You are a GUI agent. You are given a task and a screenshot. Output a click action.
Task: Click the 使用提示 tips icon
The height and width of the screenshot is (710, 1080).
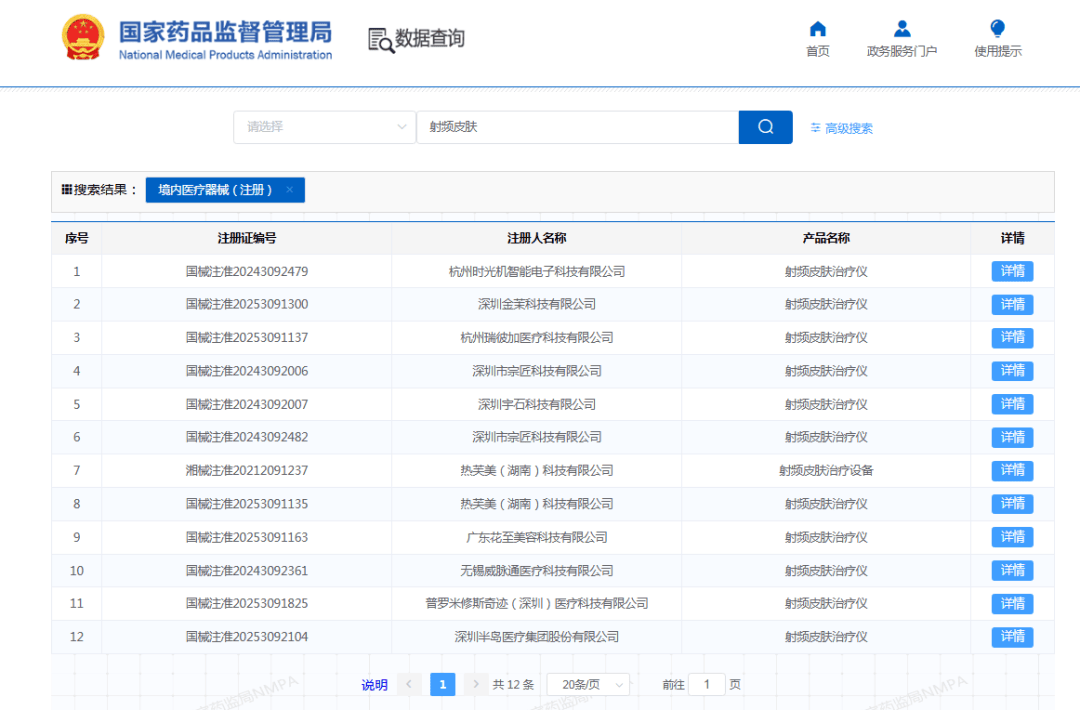click(x=997, y=28)
